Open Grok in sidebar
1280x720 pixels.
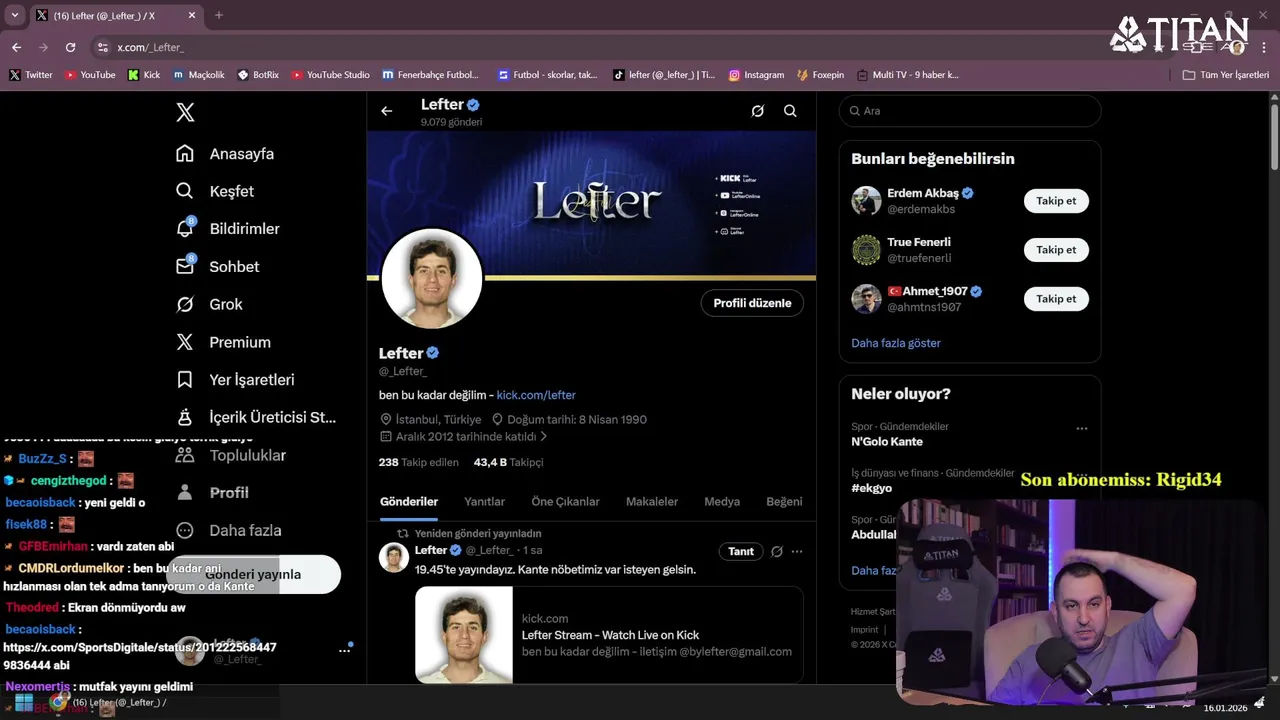click(209, 304)
